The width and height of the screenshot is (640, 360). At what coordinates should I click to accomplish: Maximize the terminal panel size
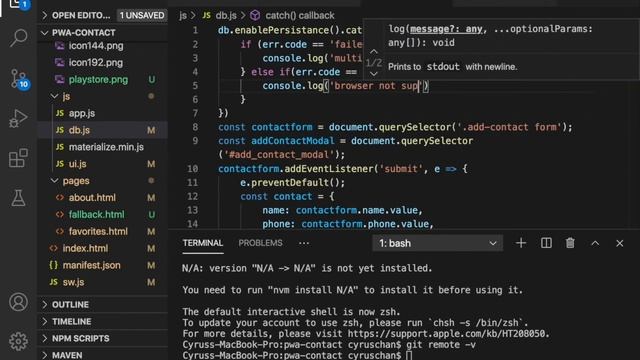pos(595,243)
